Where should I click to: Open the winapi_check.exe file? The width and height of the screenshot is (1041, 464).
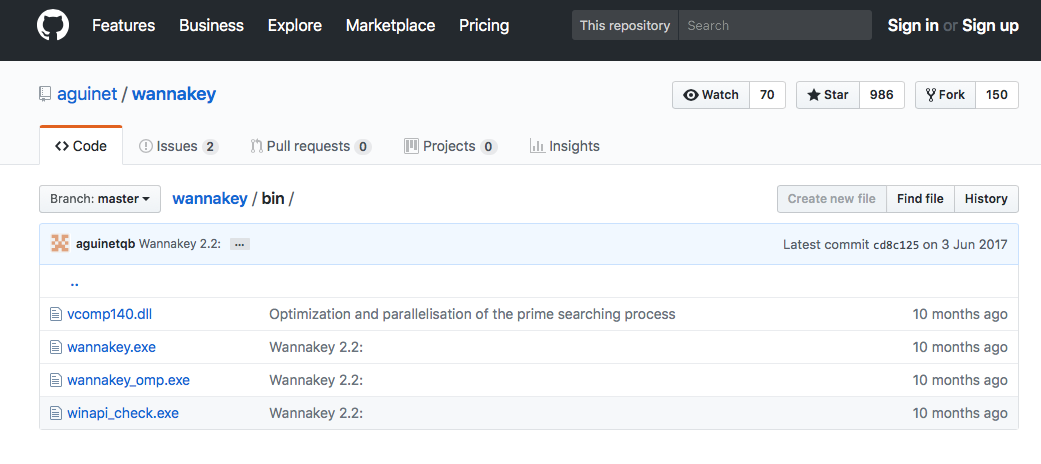123,413
